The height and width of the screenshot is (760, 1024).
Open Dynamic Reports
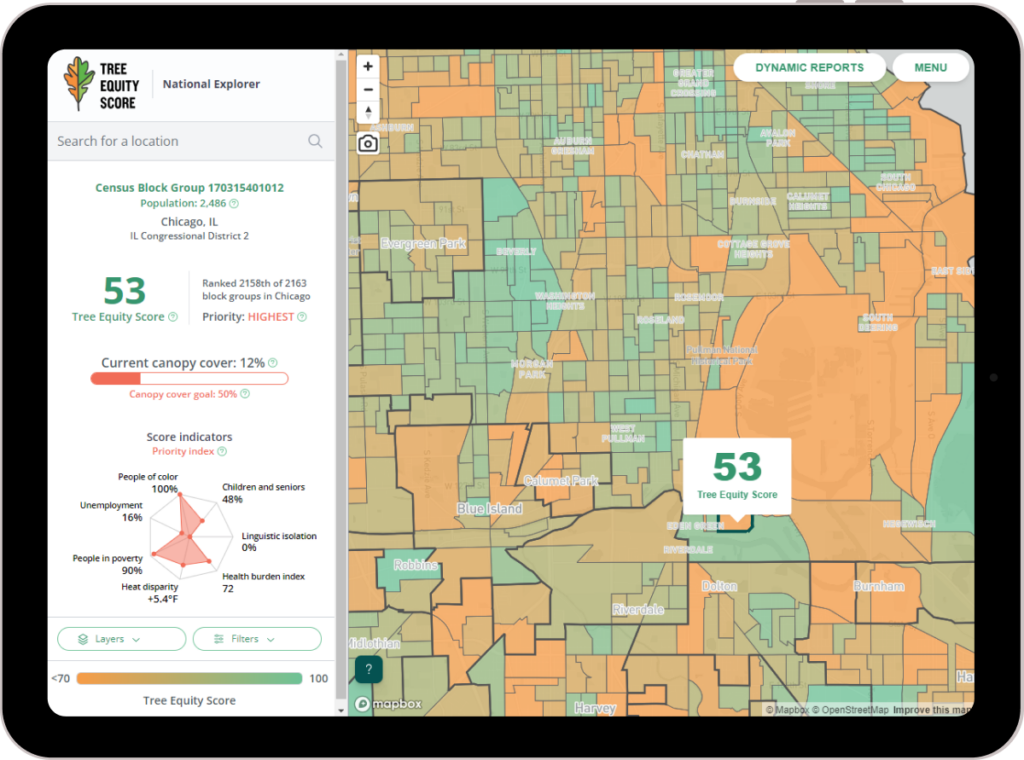pyautogui.click(x=809, y=68)
